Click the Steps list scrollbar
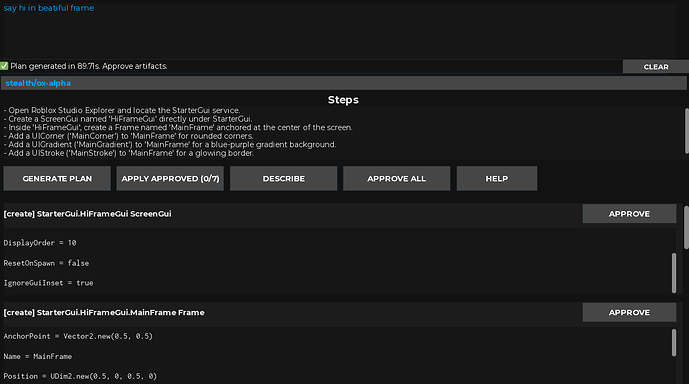 click(x=686, y=131)
